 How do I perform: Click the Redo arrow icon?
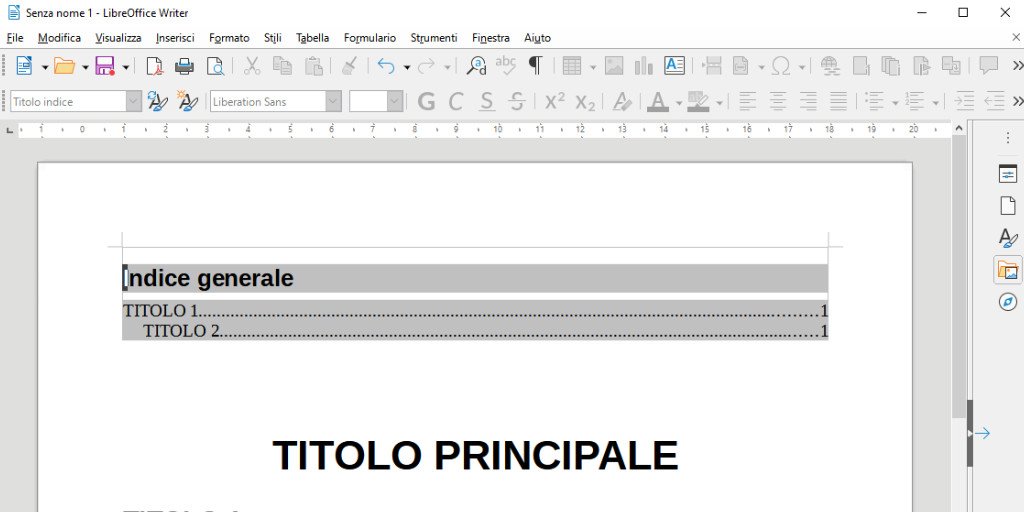(426, 66)
